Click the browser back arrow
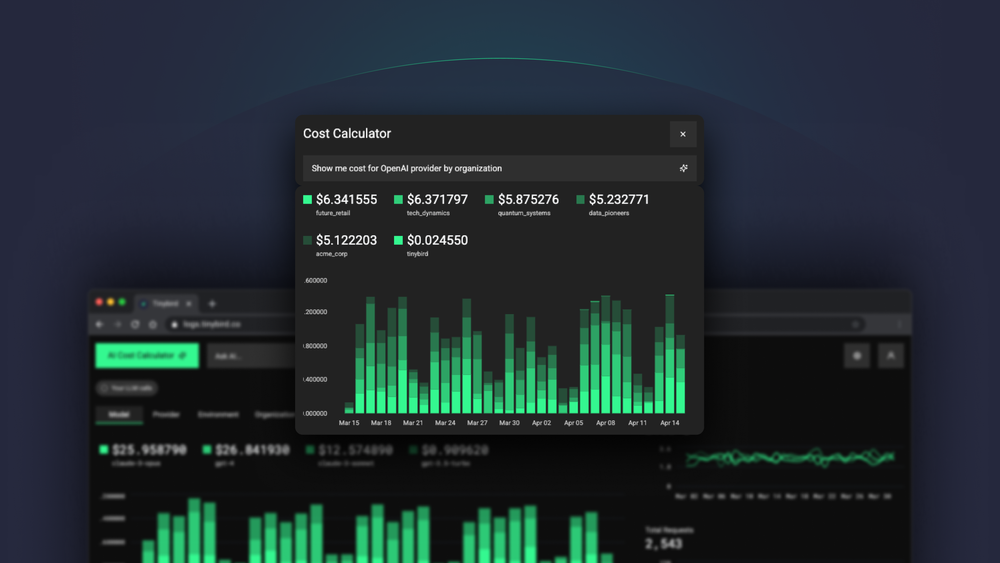Viewport: 1000px width, 563px height. [100, 324]
